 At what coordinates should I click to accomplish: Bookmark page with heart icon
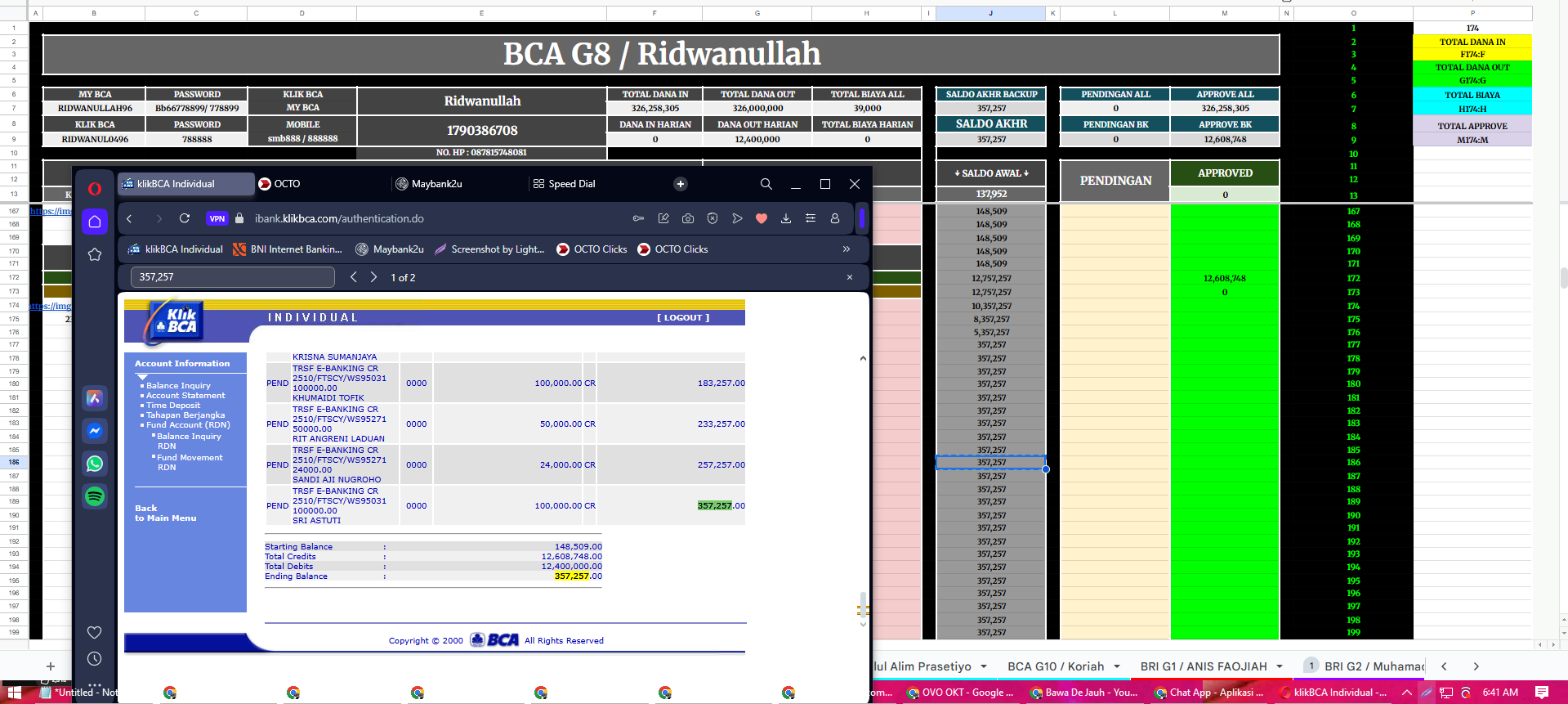tap(762, 218)
